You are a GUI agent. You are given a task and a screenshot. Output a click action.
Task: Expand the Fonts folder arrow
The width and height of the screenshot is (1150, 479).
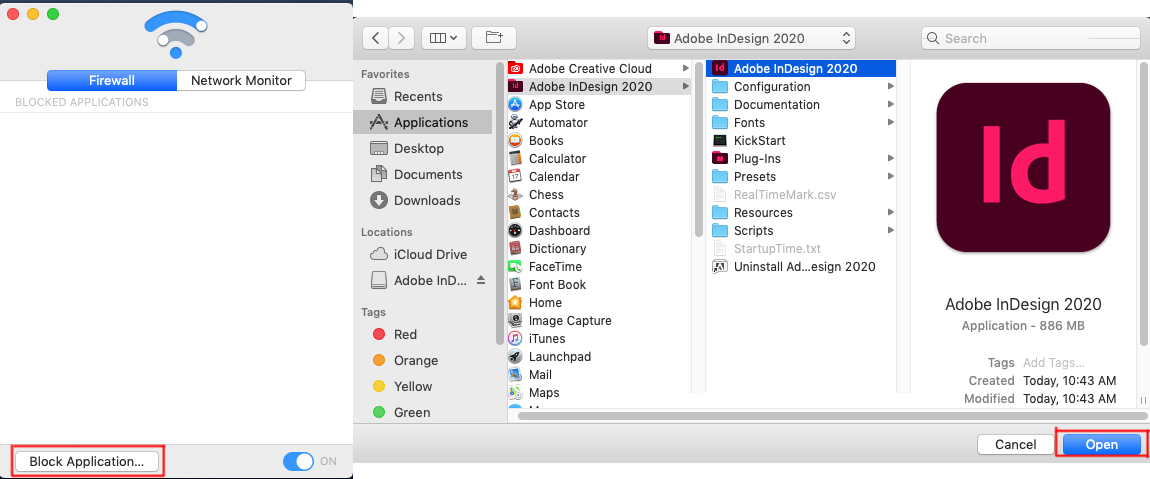click(x=890, y=123)
